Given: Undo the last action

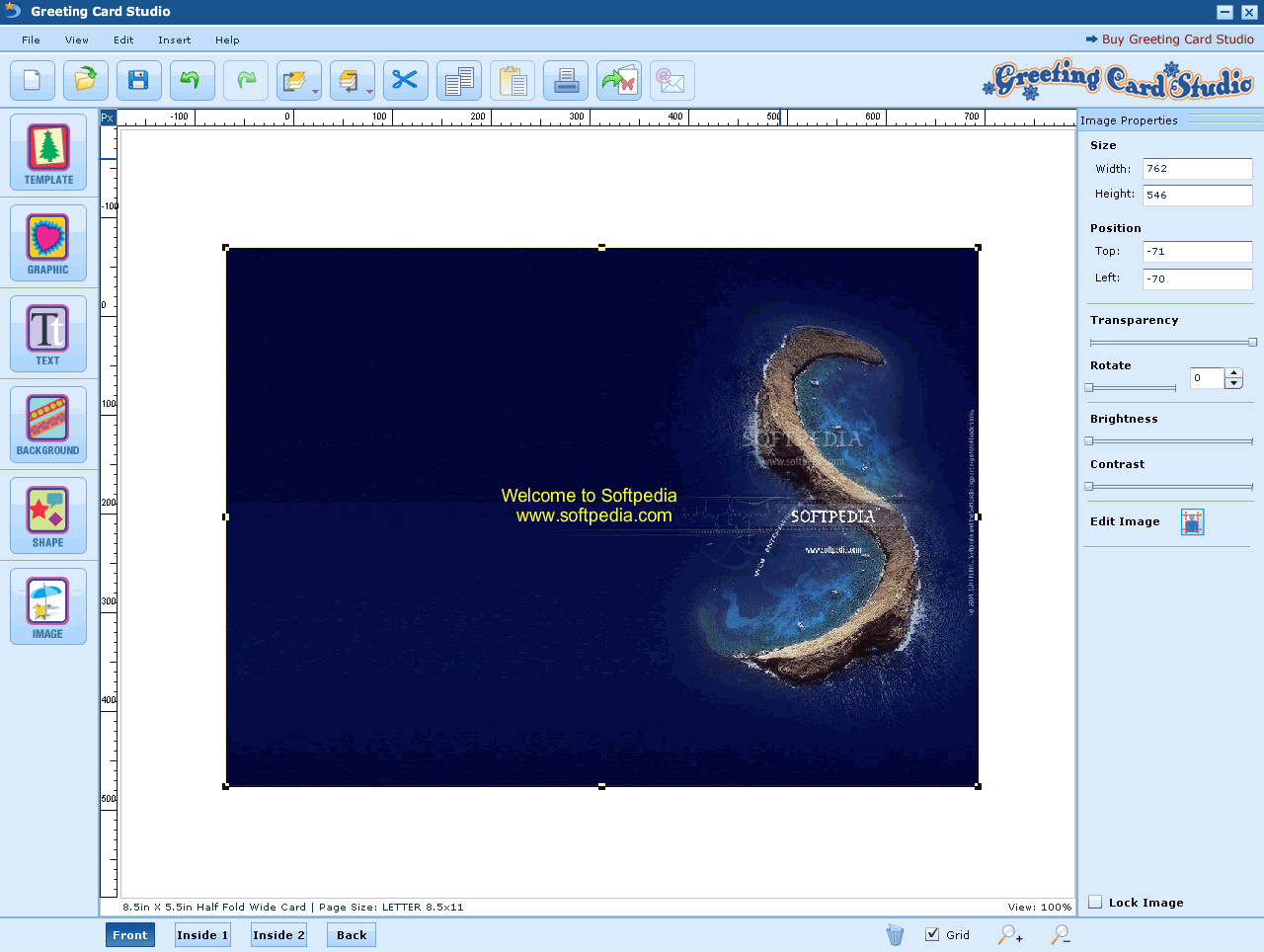Looking at the screenshot, I should point(193,80).
